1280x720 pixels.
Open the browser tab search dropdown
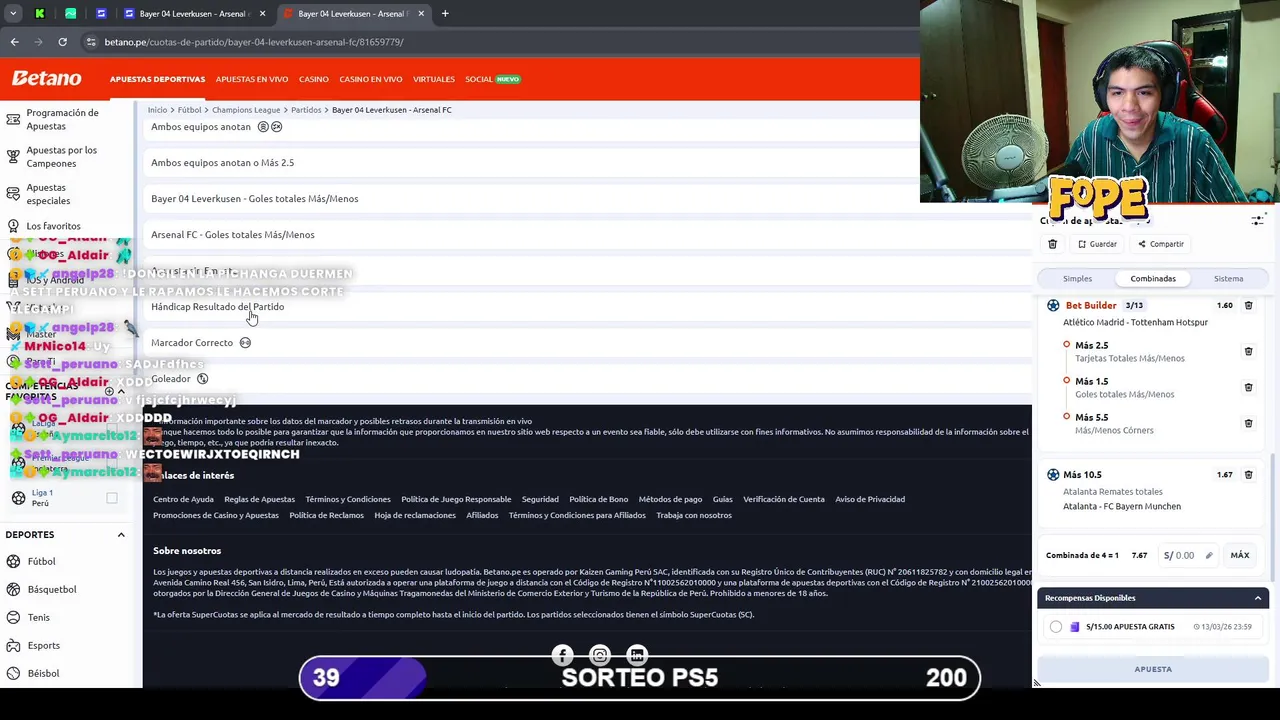pos(13,14)
